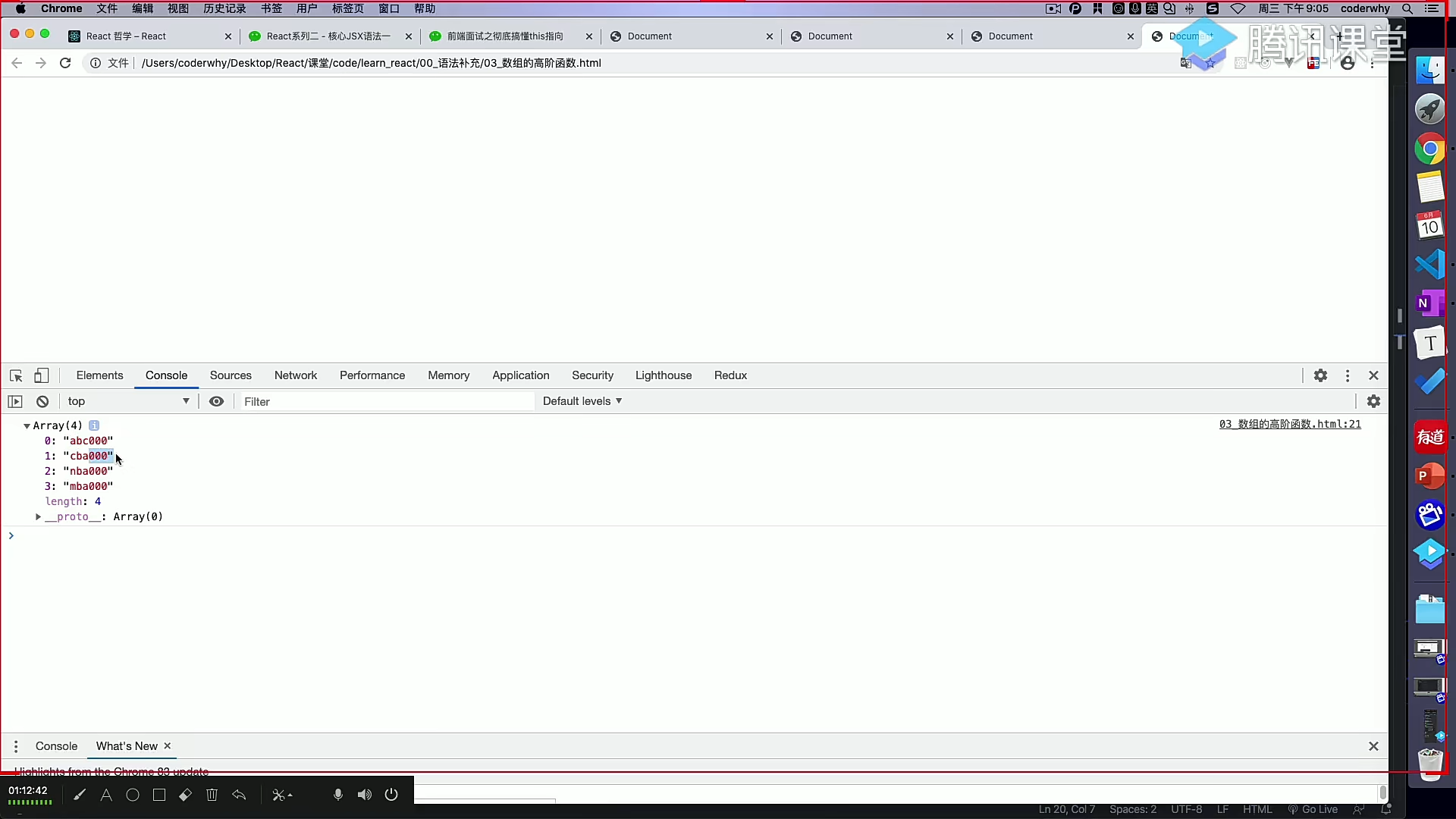Click the Go Live status bar button
Image resolution: width=1456 pixels, height=819 pixels.
[1313, 809]
